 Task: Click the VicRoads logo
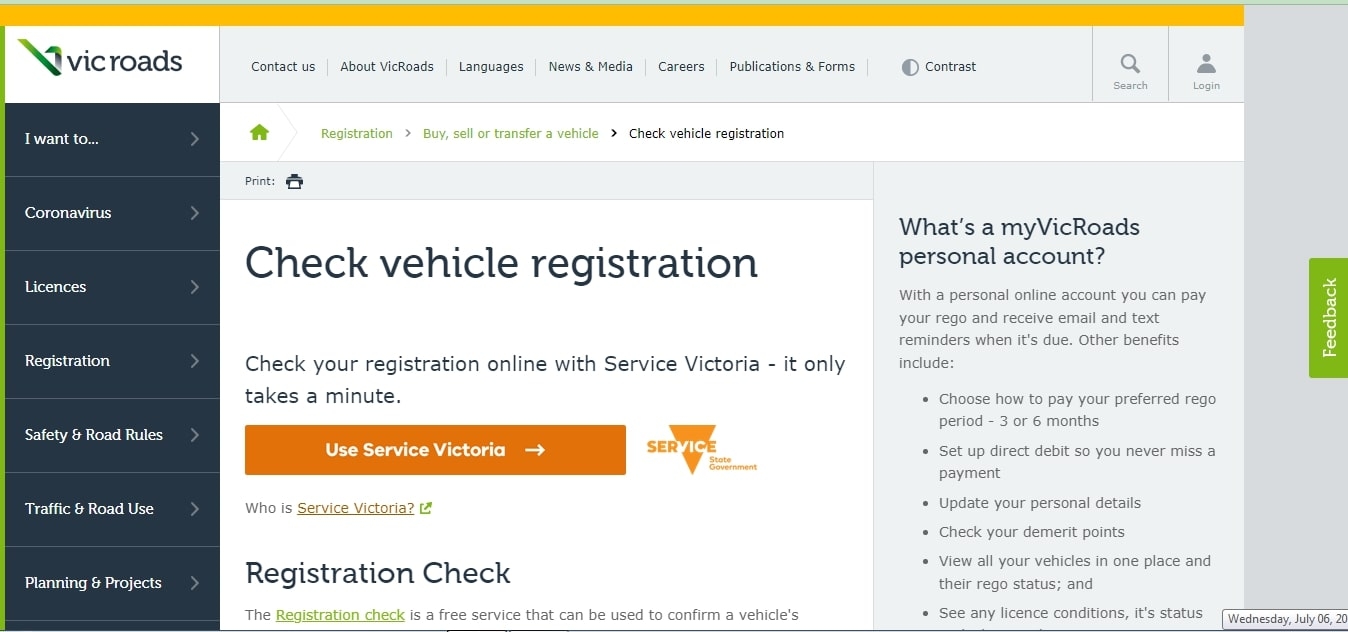101,60
